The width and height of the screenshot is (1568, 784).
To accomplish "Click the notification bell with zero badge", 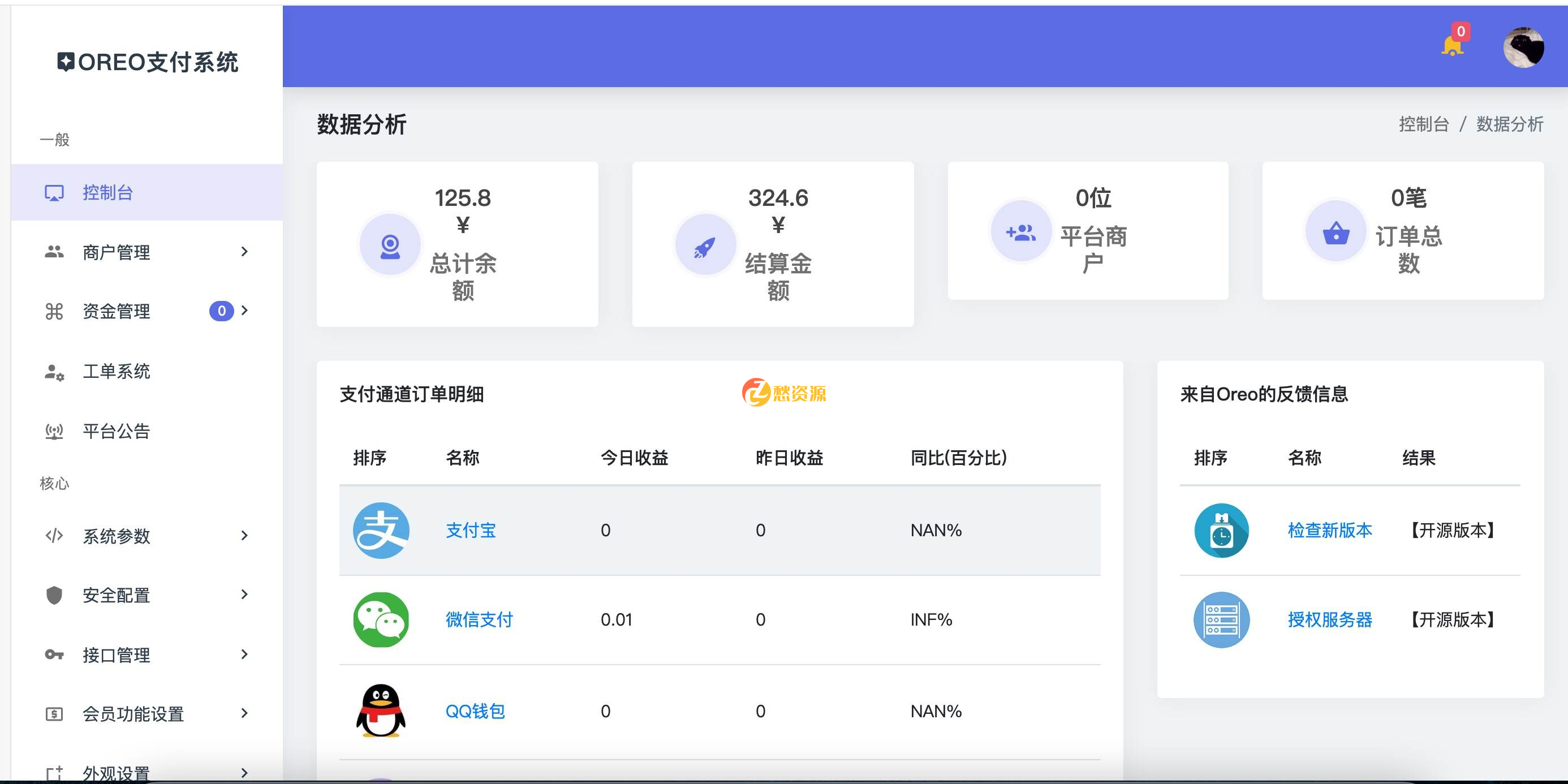I will point(1454,44).
